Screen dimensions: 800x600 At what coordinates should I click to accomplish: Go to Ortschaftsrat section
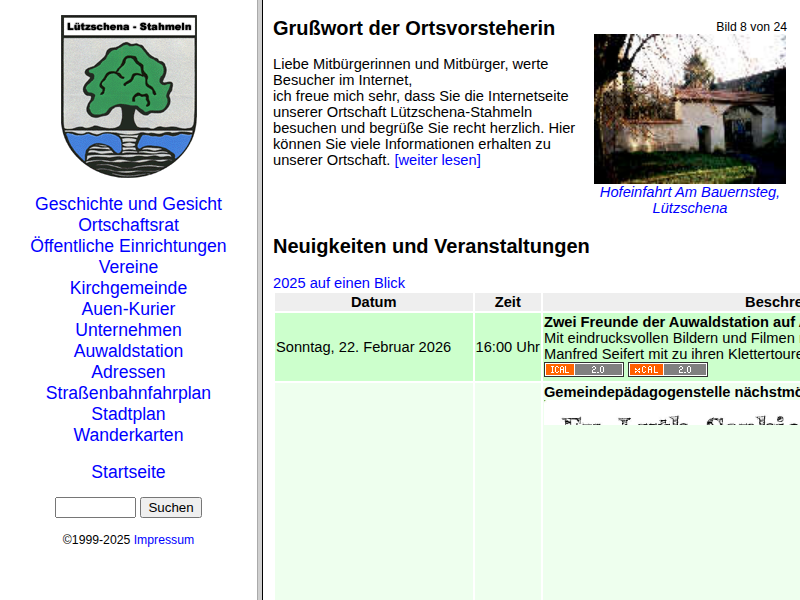(x=128, y=225)
